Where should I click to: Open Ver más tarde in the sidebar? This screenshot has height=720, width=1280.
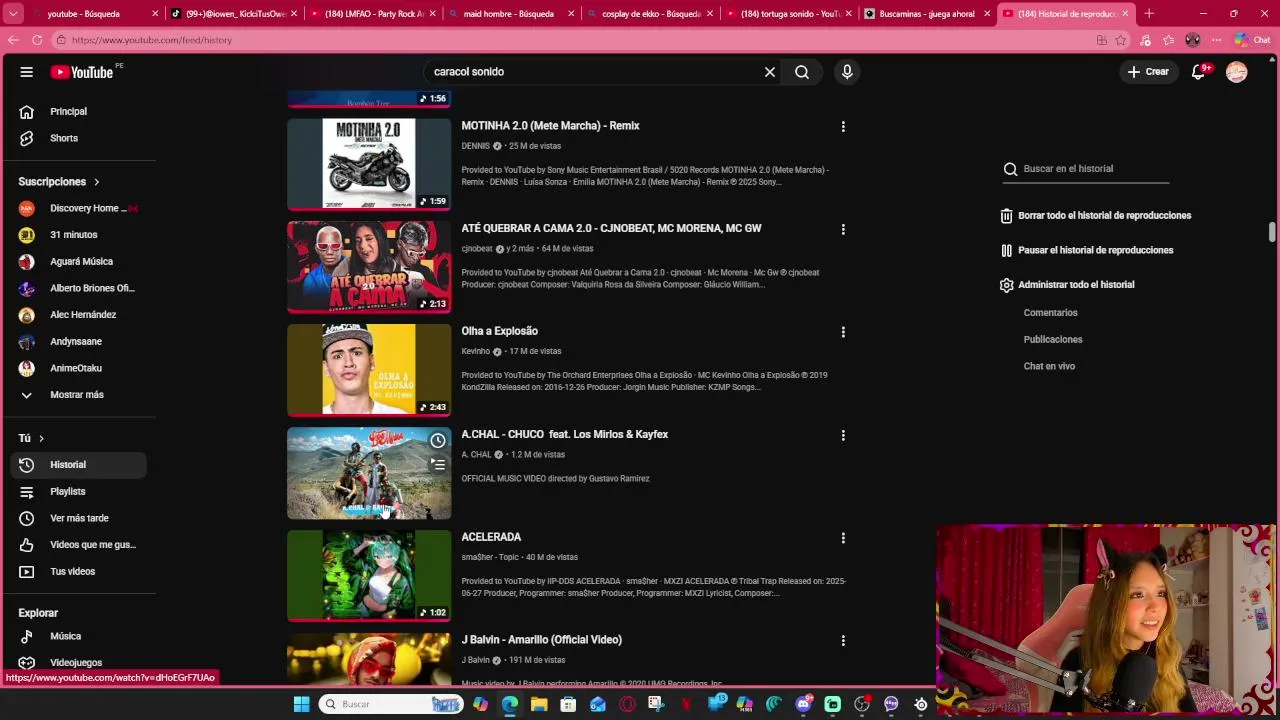[x=77, y=518]
